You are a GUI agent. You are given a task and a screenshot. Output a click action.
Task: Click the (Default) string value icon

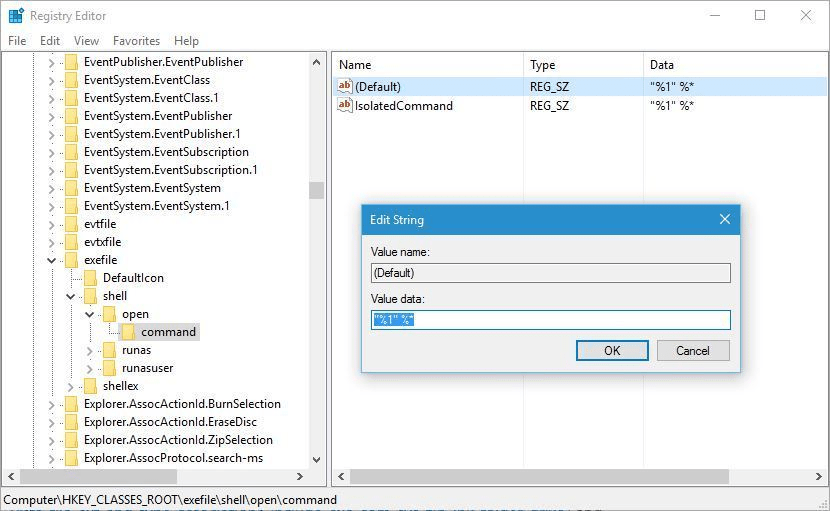pyautogui.click(x=345, y=87)
